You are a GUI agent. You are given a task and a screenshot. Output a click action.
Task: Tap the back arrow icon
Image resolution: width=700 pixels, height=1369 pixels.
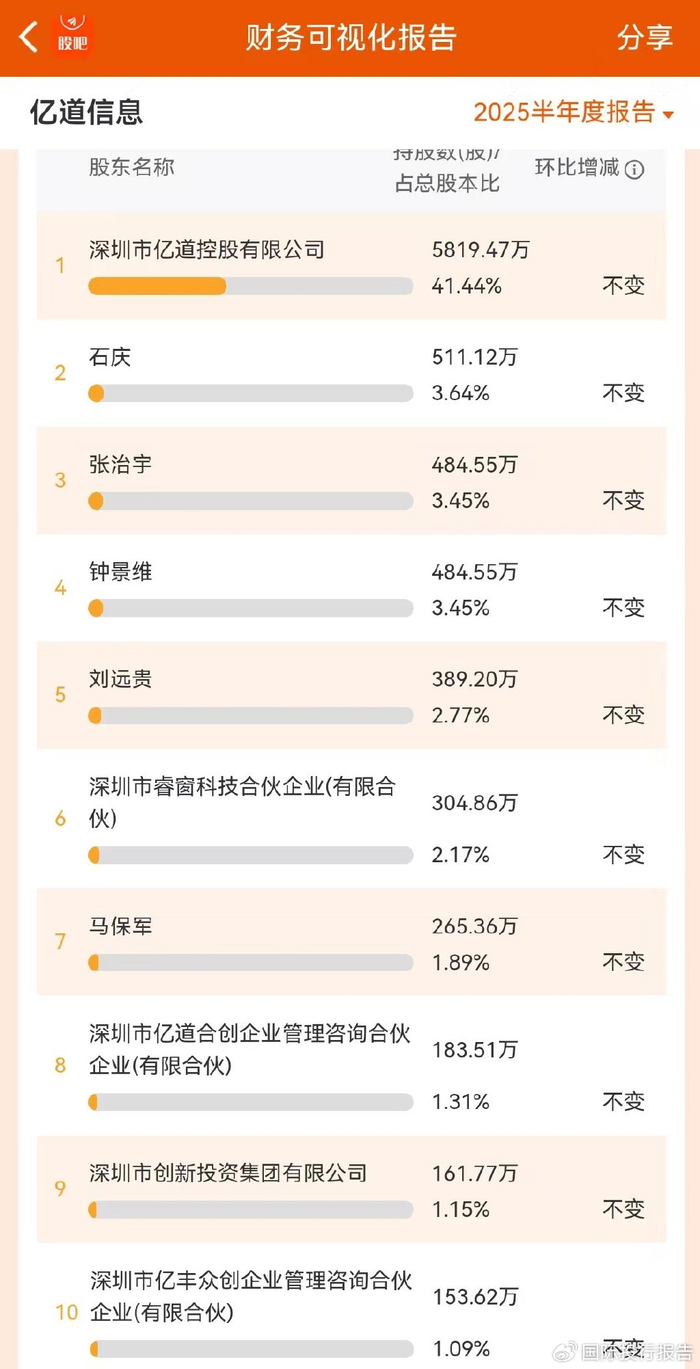tap(29, 37)
